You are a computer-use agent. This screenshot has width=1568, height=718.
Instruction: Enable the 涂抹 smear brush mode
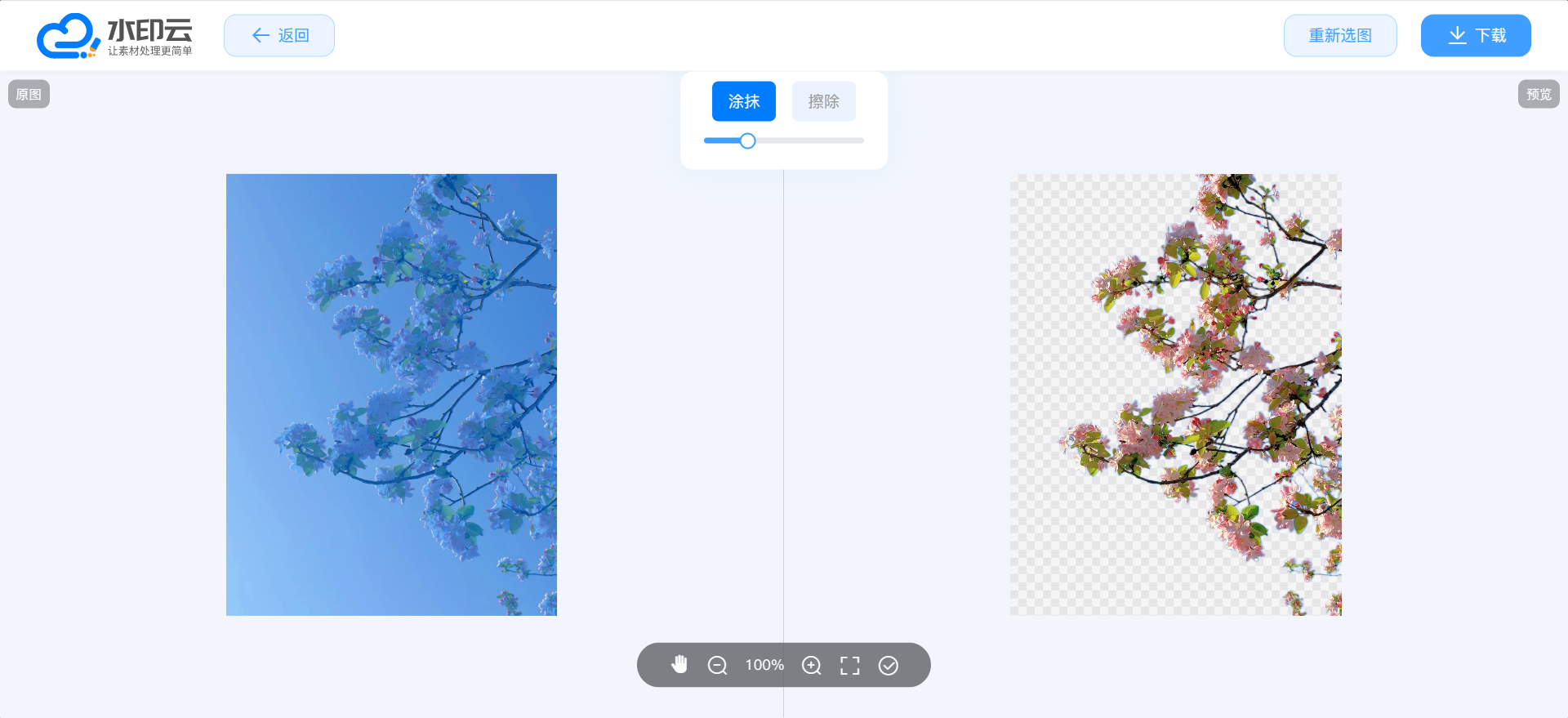pos(743,101)
